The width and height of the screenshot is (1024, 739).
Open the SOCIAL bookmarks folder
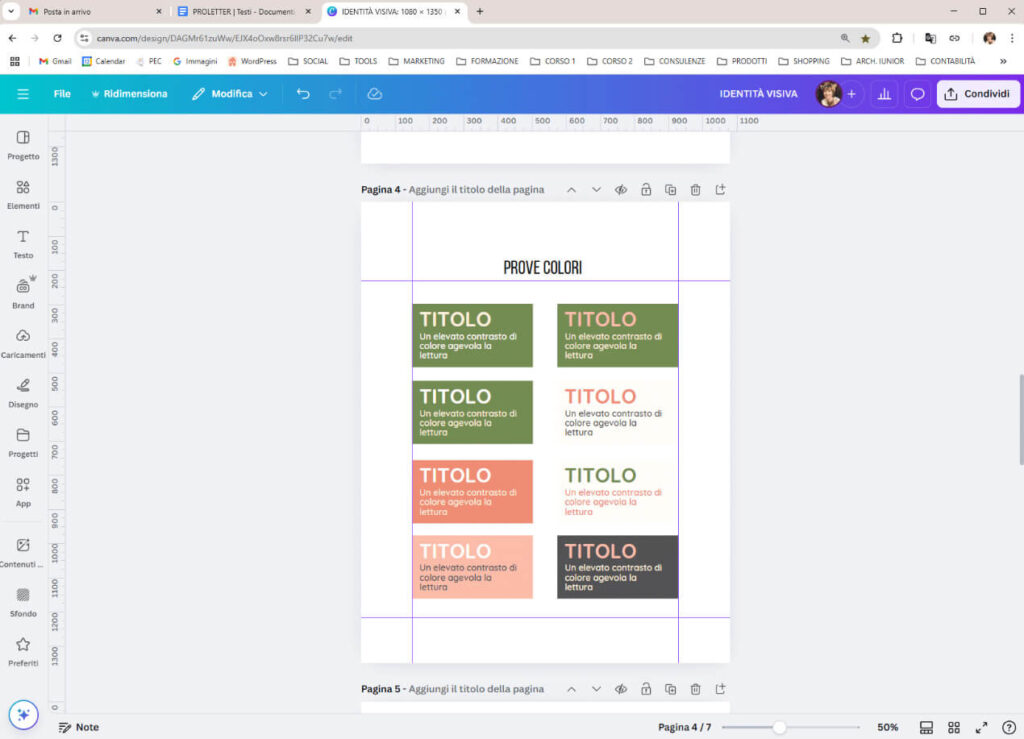click(x=308, y=61)
